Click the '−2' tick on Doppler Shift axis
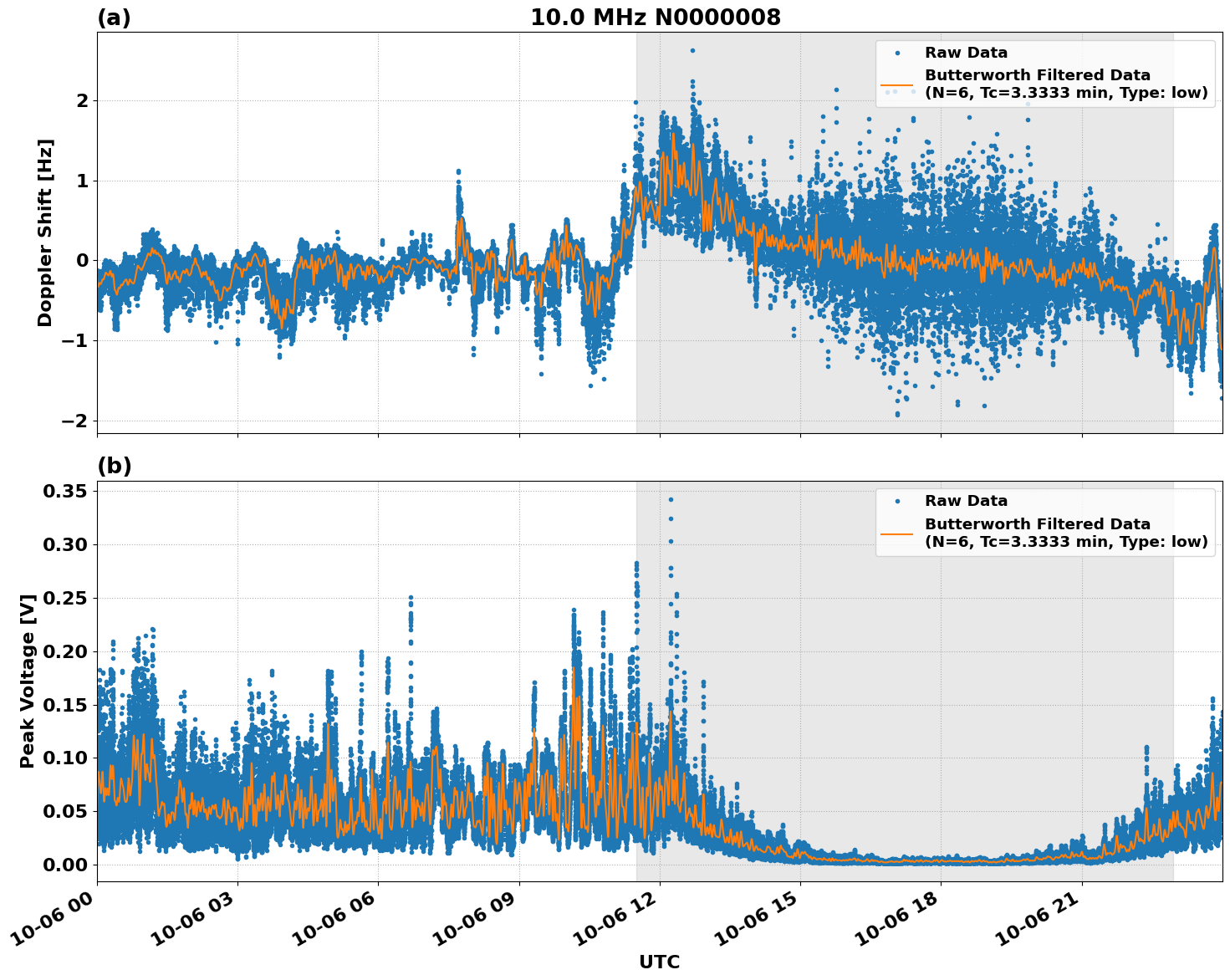Viewport: 1230px width, 980px height. pyautogui.click(x=74, y=421)
